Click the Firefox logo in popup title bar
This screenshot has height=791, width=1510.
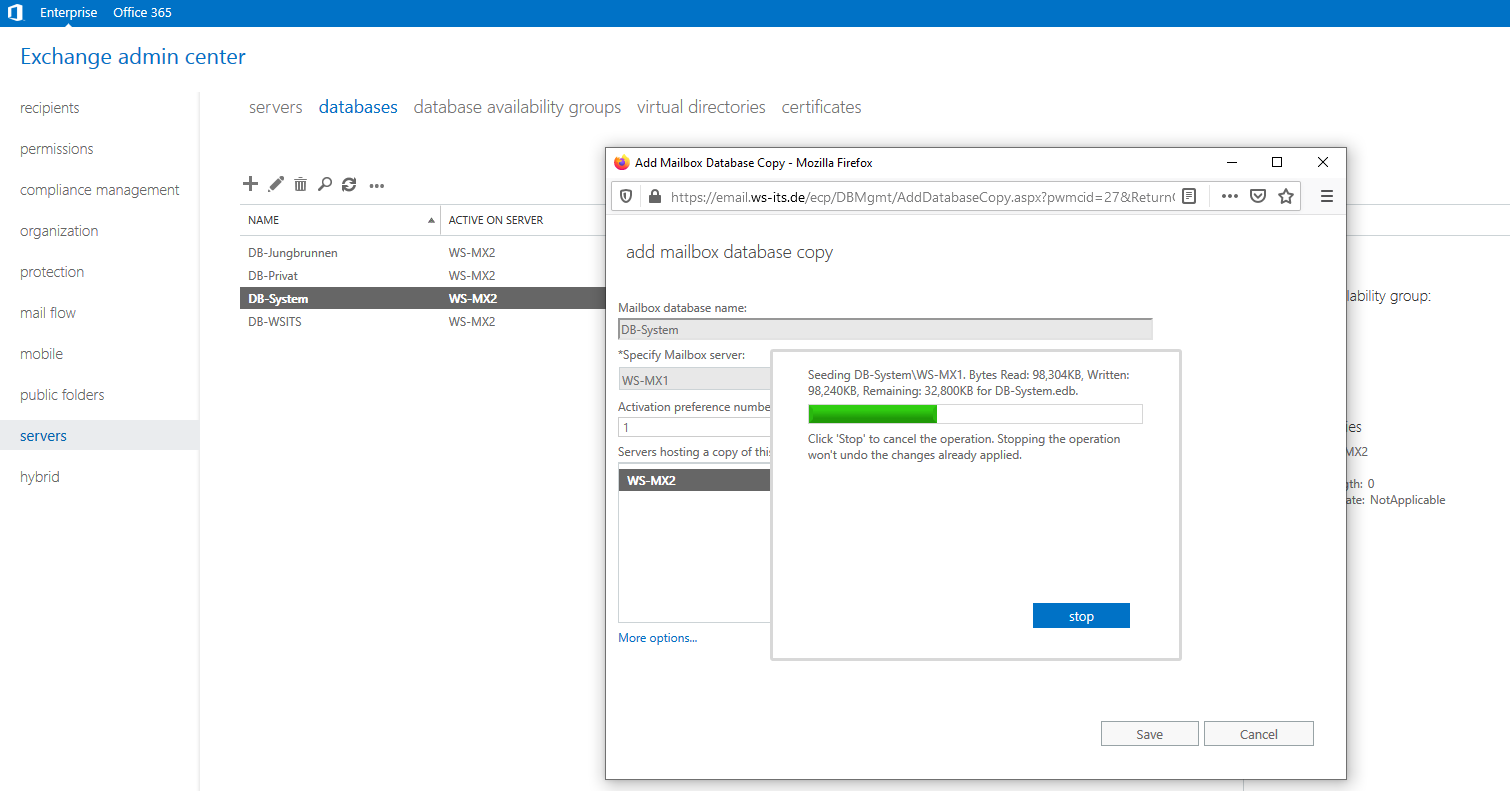point(621,162)
